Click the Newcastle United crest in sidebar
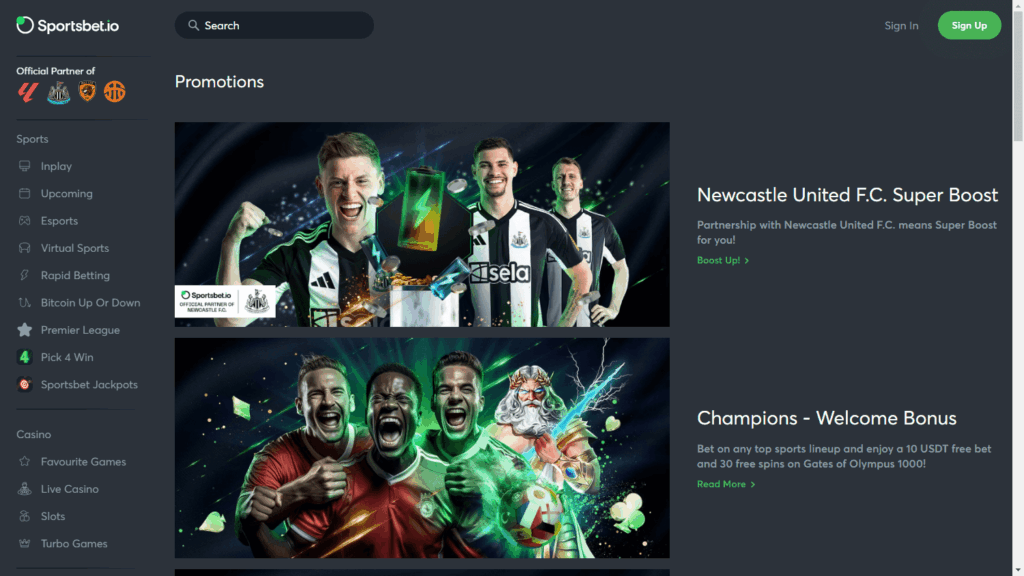The image size is (1024, 576). click(59, 93)
